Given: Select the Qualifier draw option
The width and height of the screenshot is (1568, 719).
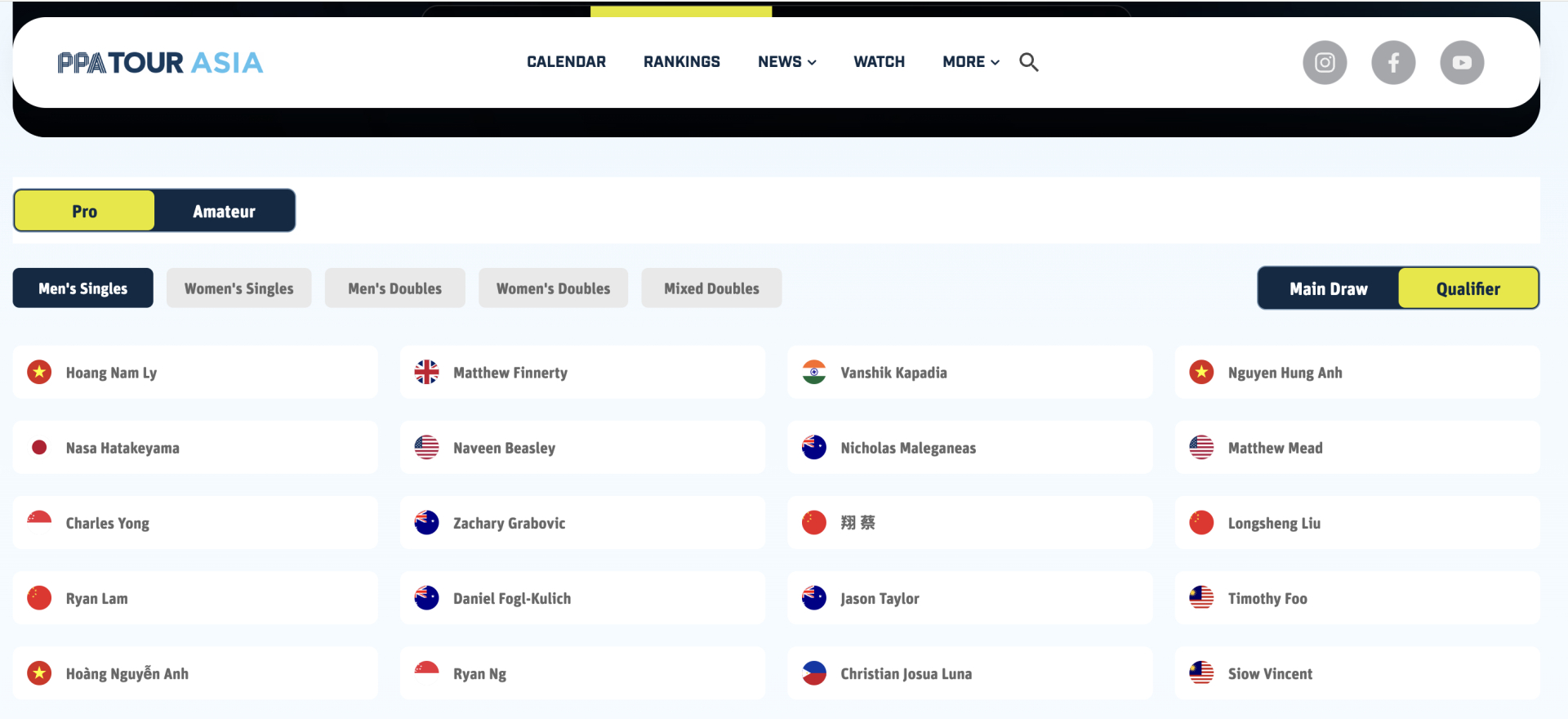Looking at the screenshot, I should pos(1468,288).
